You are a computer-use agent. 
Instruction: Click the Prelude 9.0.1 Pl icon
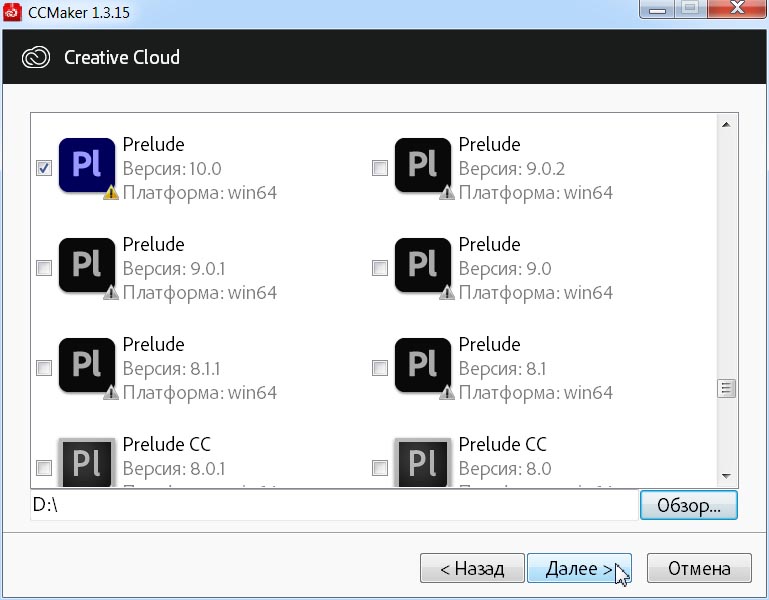point(87,265)
